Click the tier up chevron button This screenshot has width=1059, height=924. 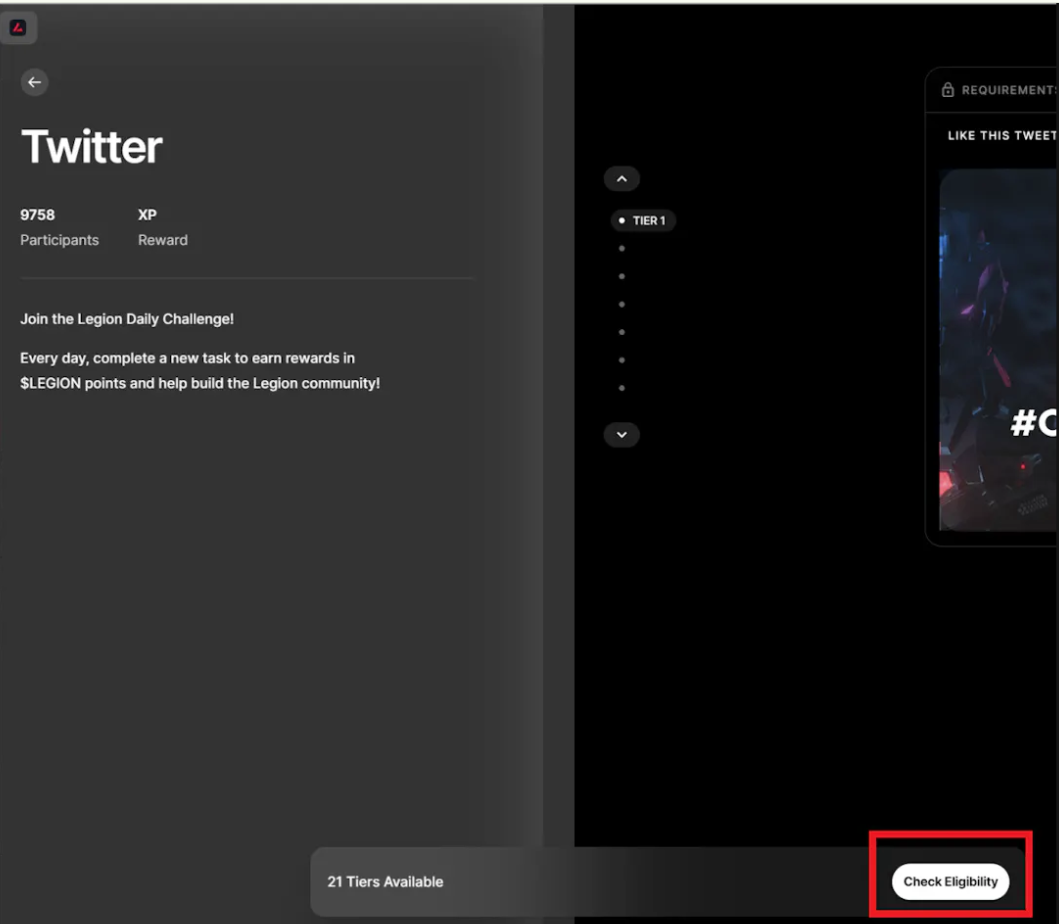(621, 179)
